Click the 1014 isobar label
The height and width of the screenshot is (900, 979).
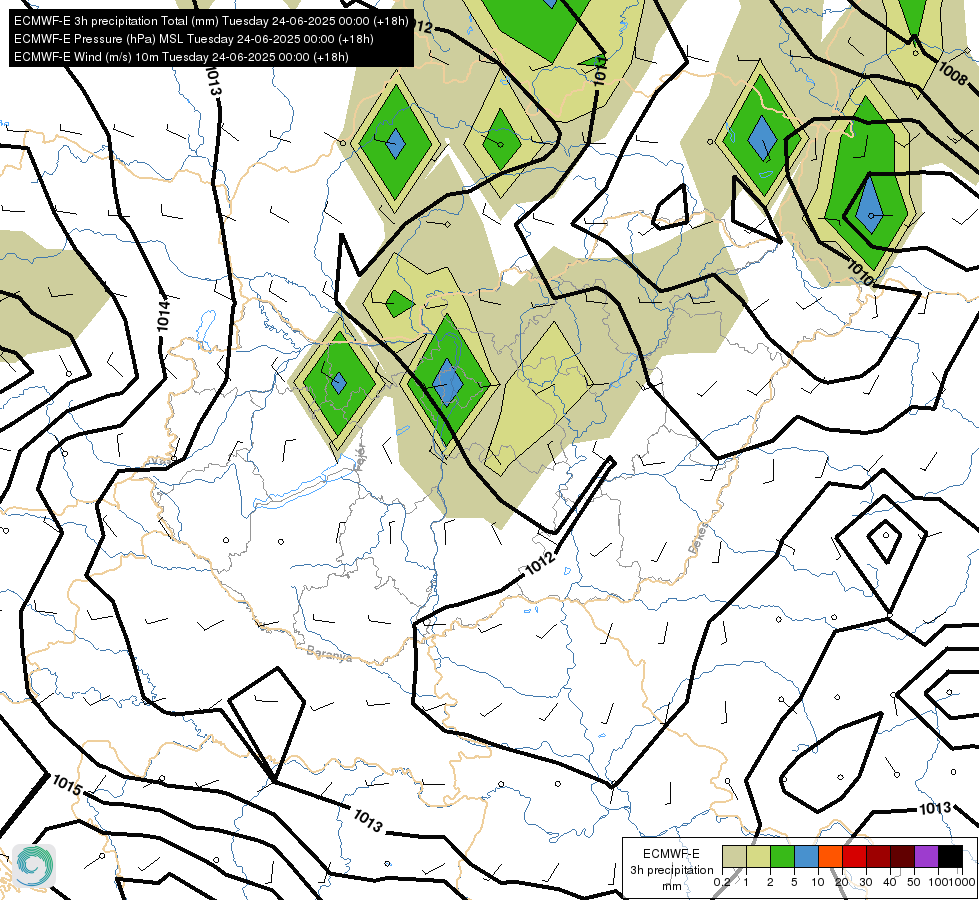164,315
